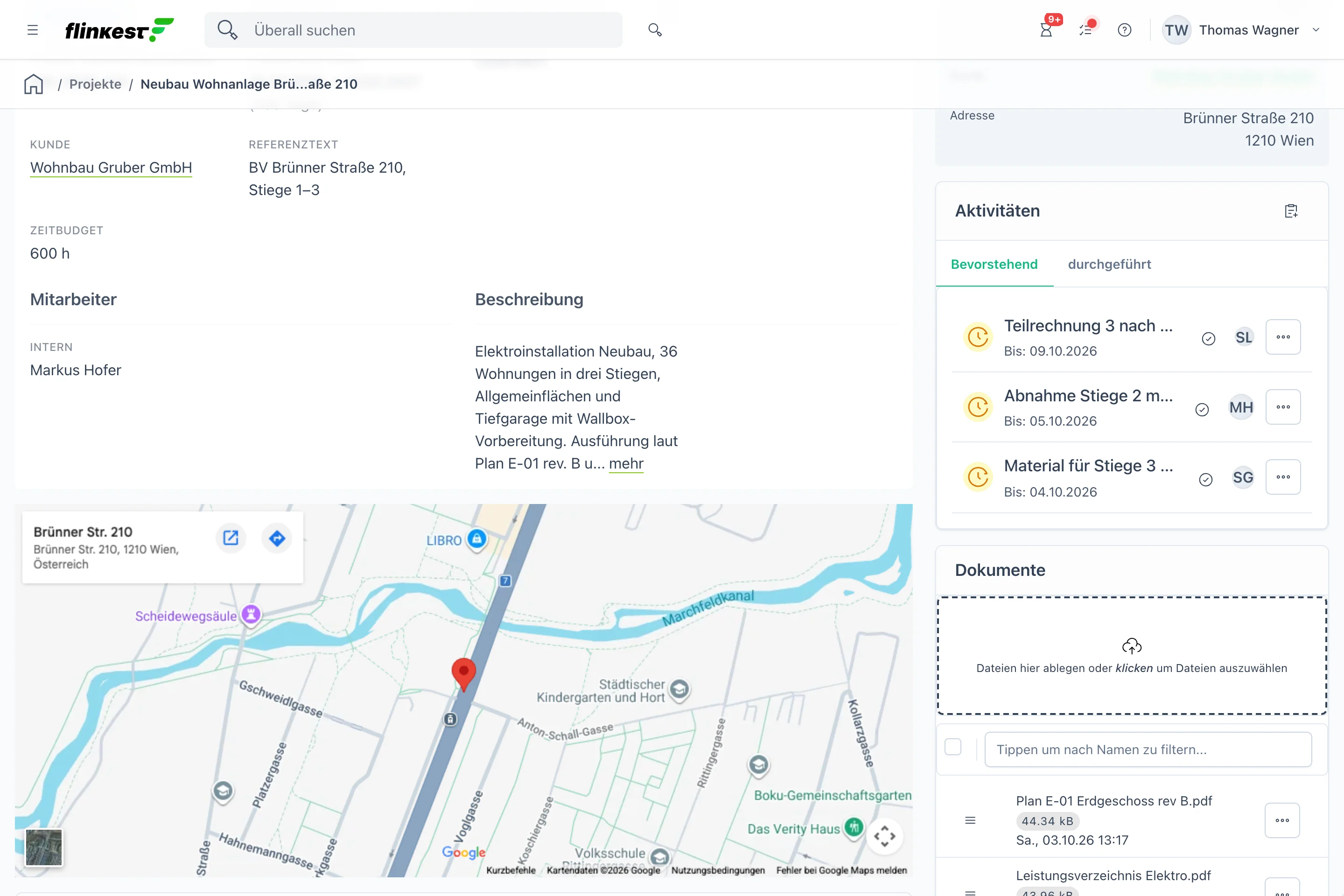Click the Kurzbefehle map button
The width and height of the screenshot is (1344, 896).
(x=511, y=870)
